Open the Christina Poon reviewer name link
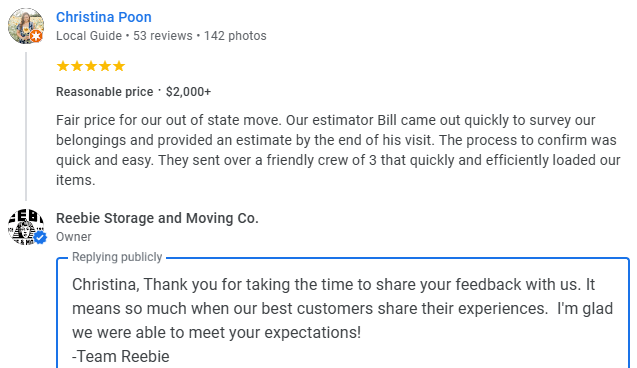Image resolution: width=637 pixels, height=368 pixels. tap(104, 17)
